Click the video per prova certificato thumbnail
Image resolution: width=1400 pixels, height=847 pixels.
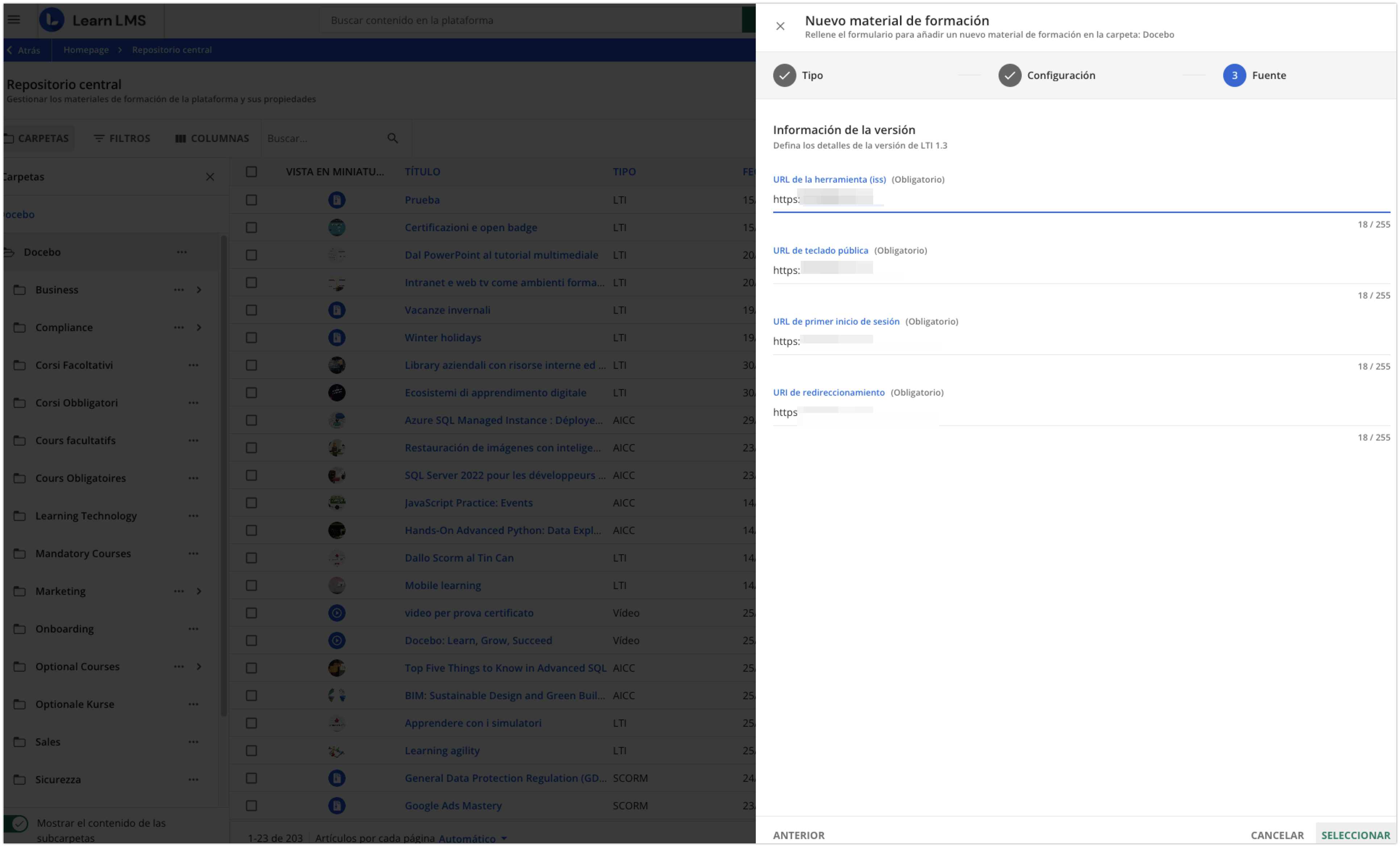pyautogui.click(x=337, y=613)
